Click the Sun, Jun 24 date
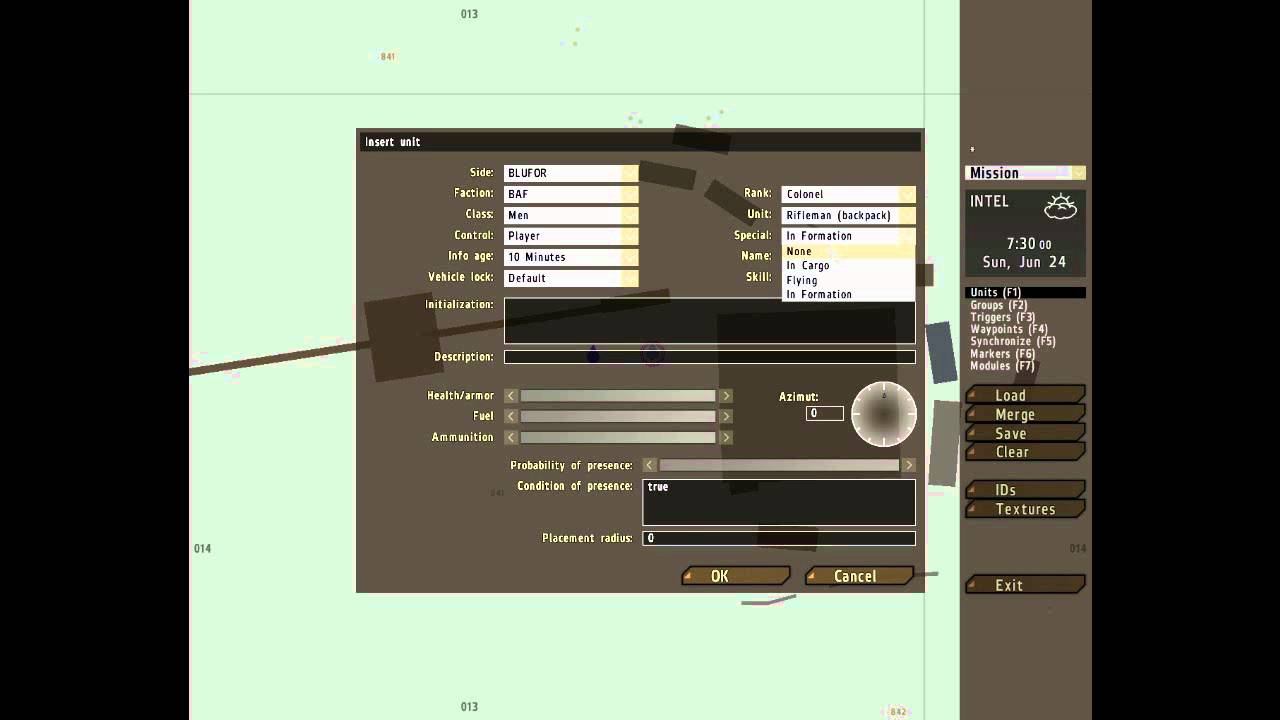Viewport: 1280px width, 720px height. [1024, 262]
